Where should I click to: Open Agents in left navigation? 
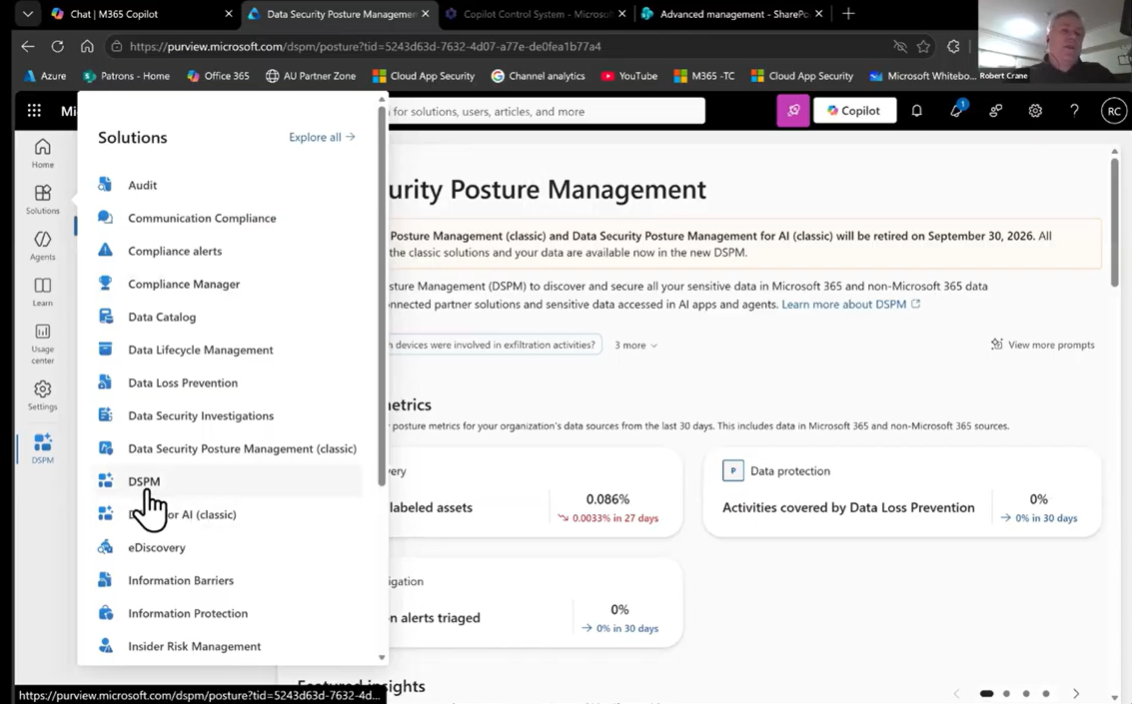coord(43,245)
